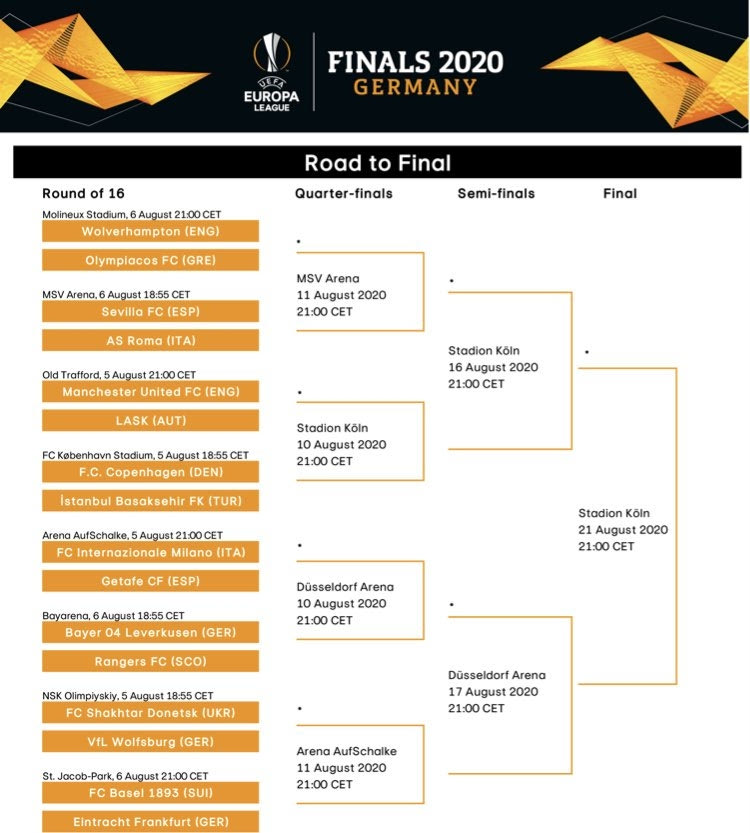The width and height of the screenshot is (750, 833).
Task: Click VfL Wolfsburg (GER) team box
Action: (150, 741)
